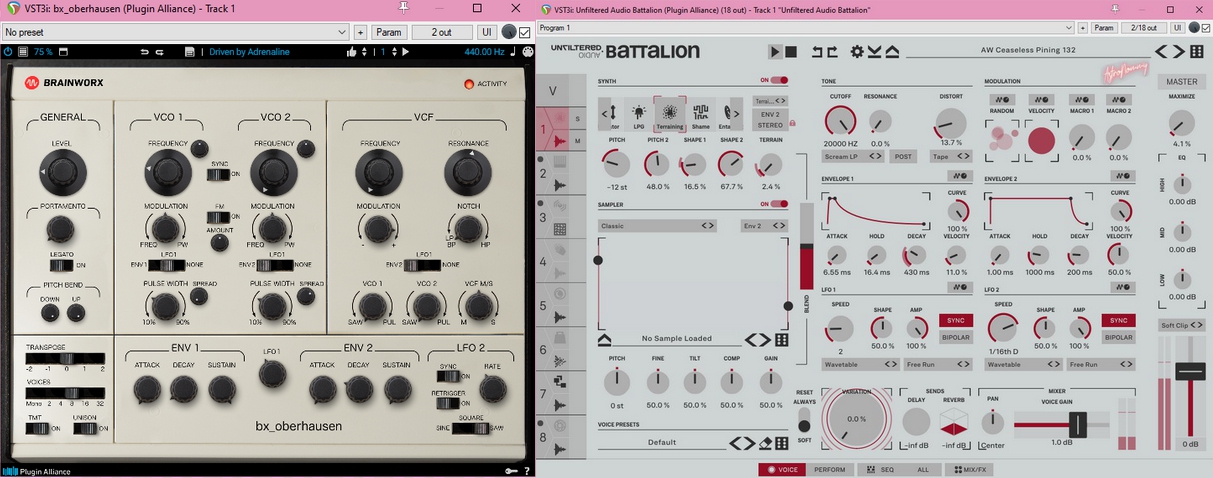Viewport: 1213px width, 478px height.
Task: Open sampler Env 2 selector
Action: (x=764, y=226)
